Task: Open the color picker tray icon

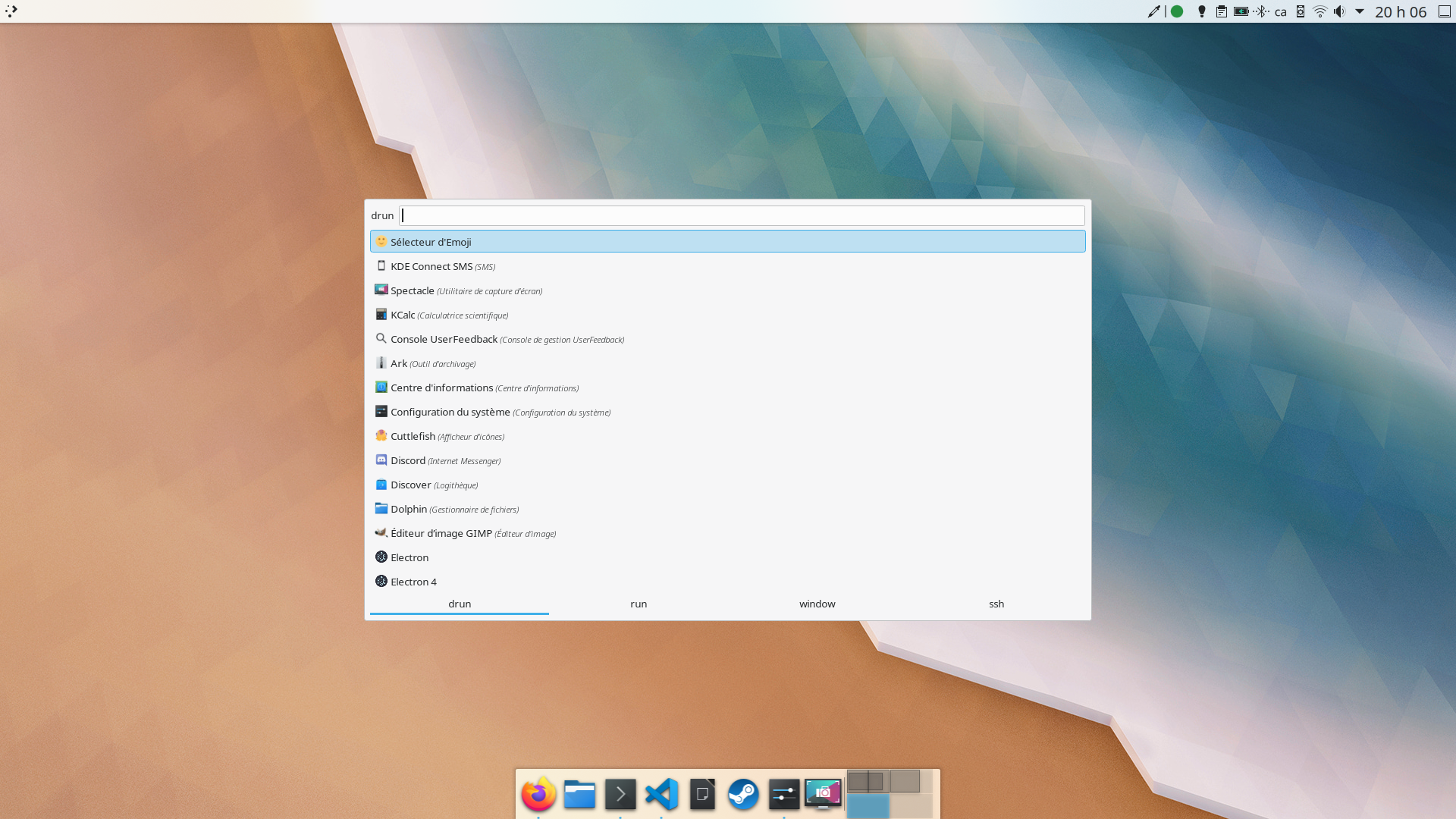Action: tap(1153, 11)
